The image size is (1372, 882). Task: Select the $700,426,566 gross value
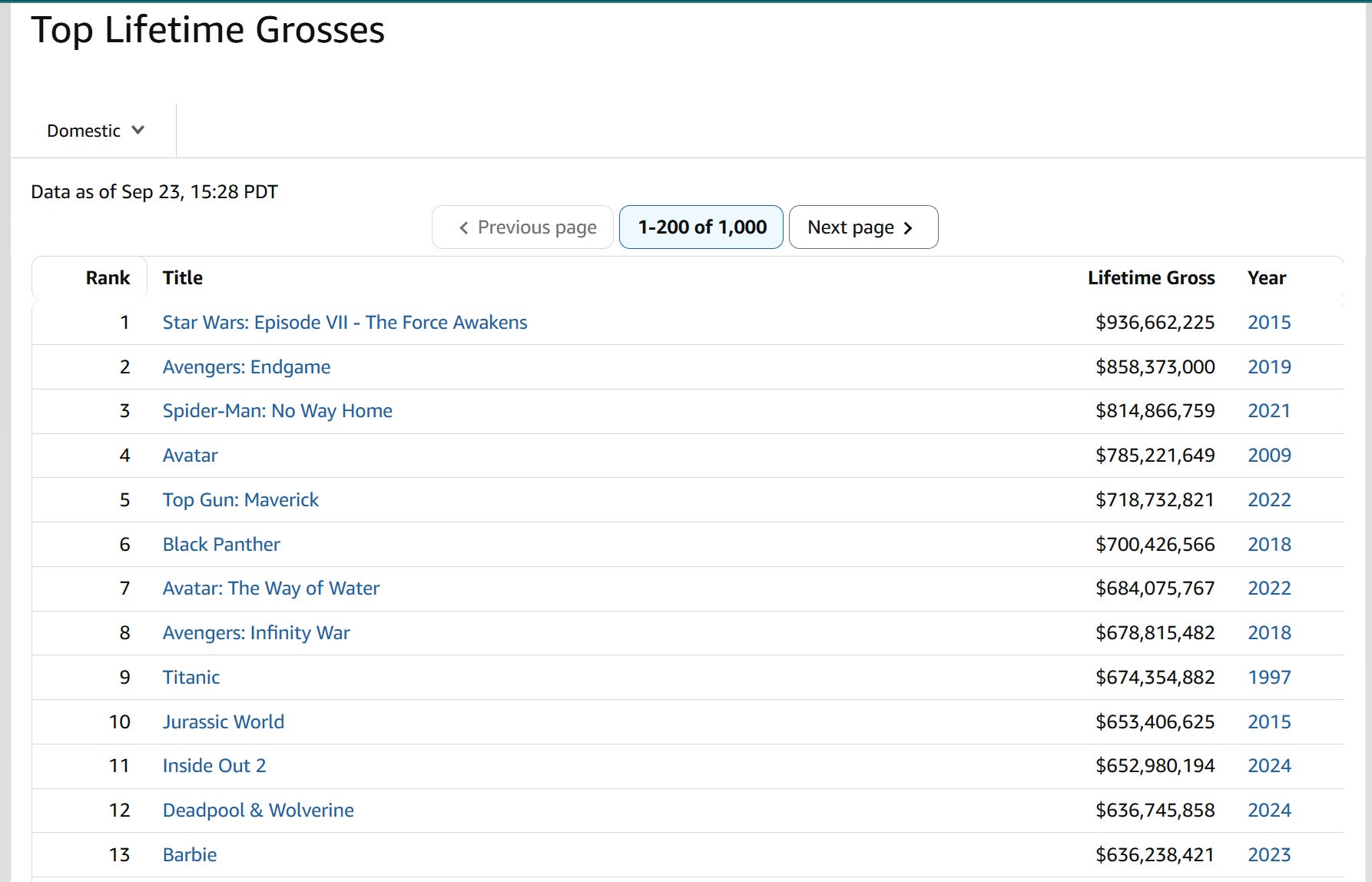(1155, 545)
